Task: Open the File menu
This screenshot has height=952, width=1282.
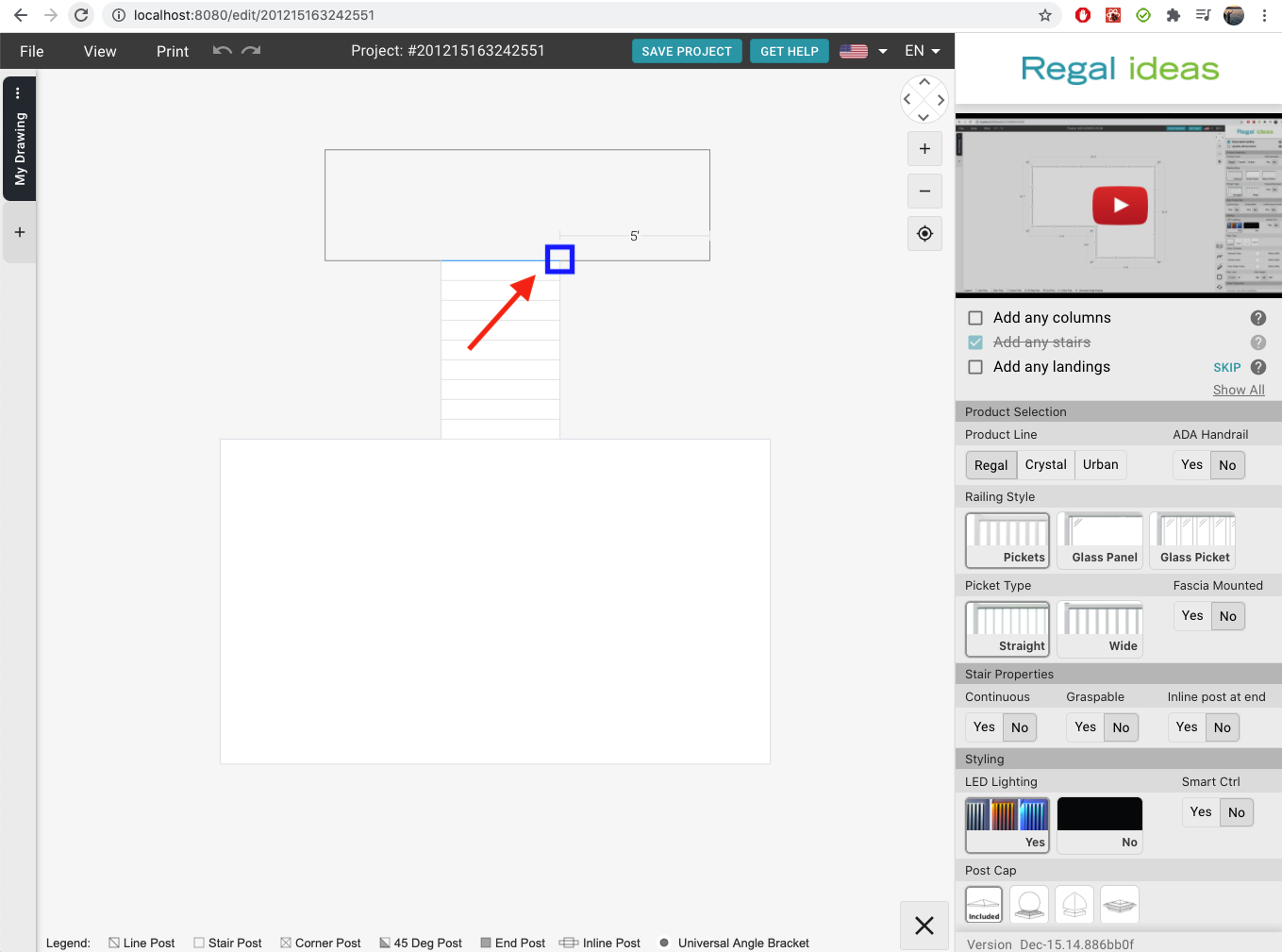Action: click(32, 51)
